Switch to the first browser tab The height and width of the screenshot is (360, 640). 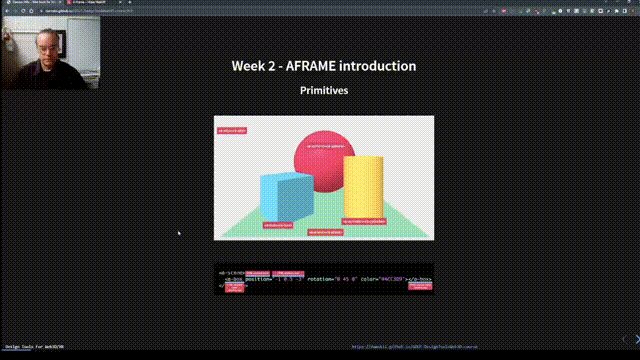click(x=33, y=2)
